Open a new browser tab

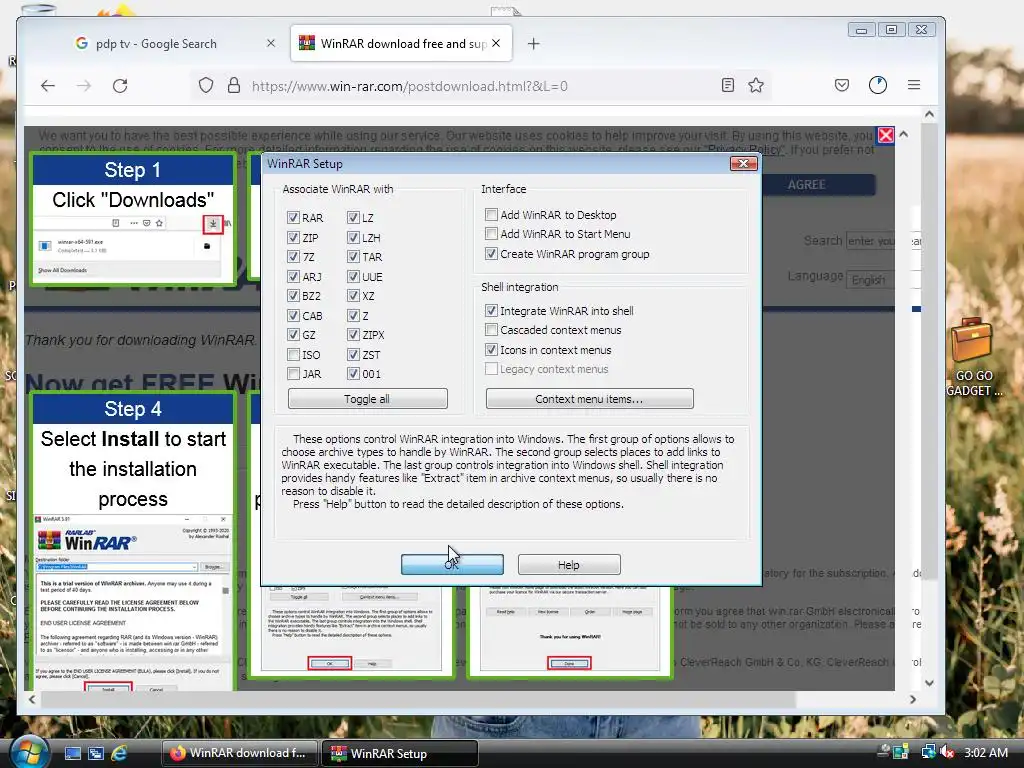(x=534, y=44)
